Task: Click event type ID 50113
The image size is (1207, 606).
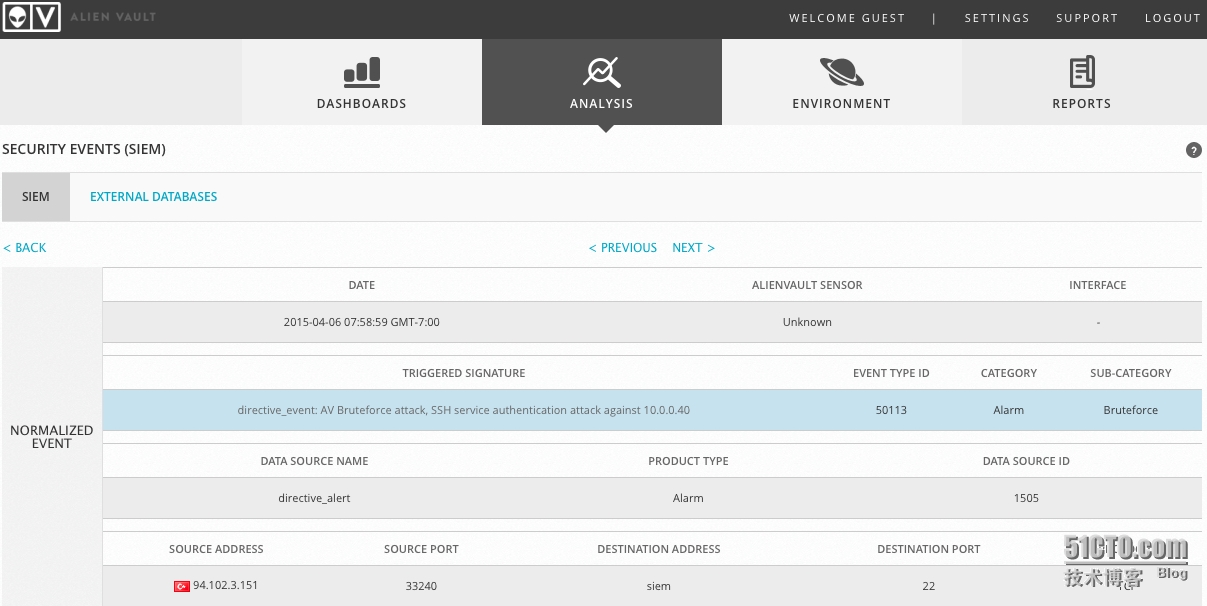Action: [891, 410]
